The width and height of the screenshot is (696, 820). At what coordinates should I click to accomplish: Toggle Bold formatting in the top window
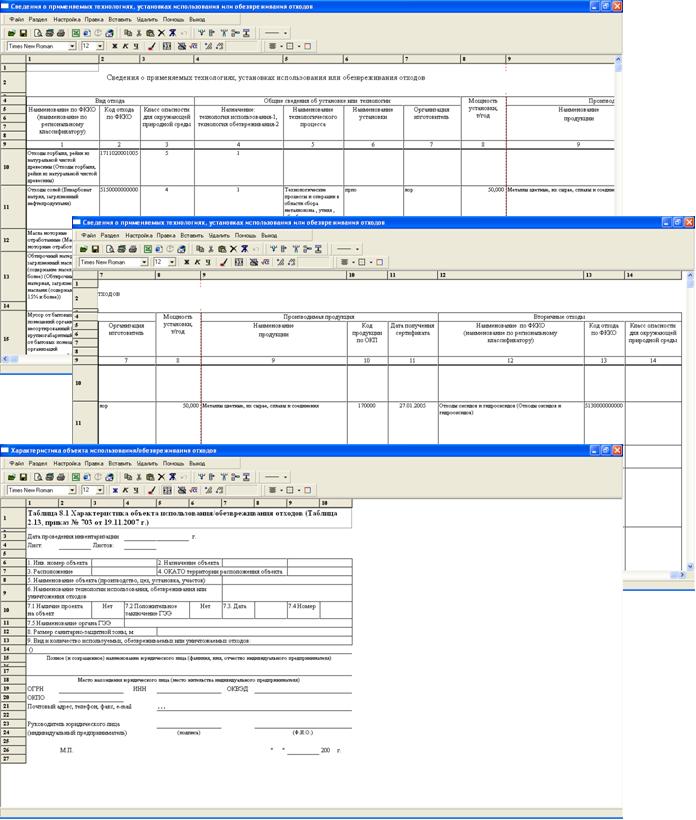114,46
